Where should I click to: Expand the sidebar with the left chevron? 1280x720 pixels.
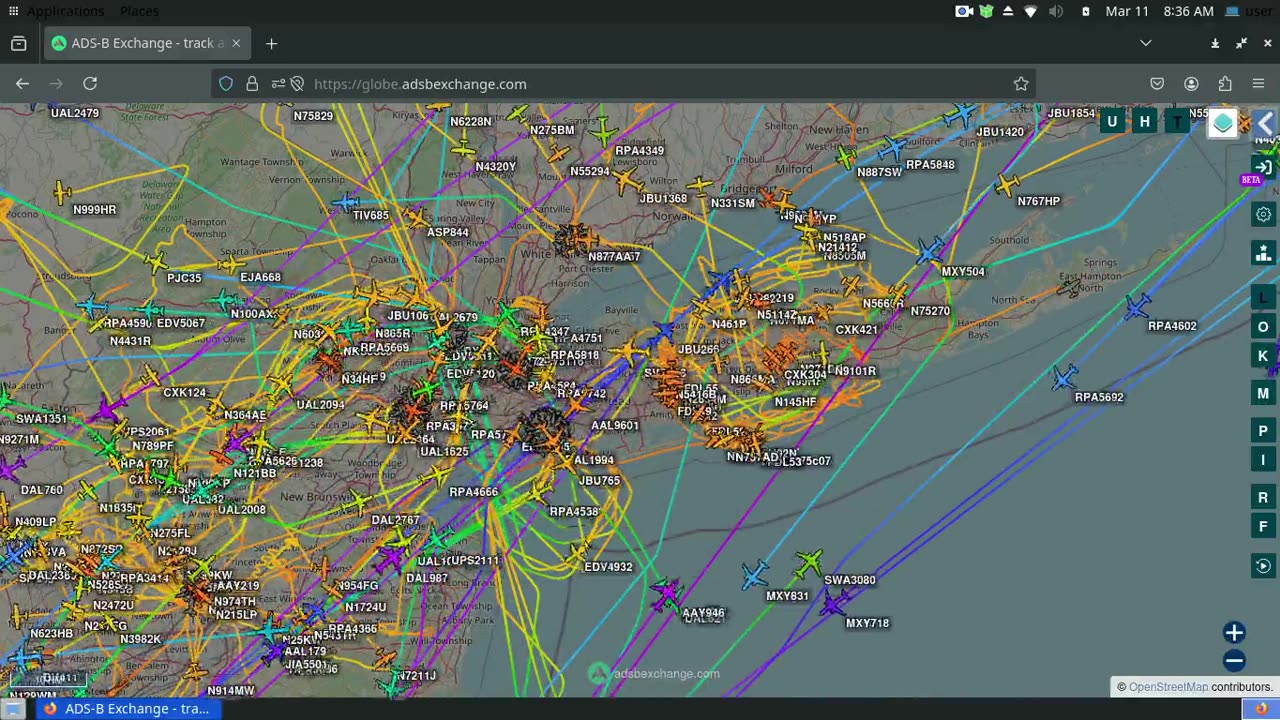pyautogui.click(x=1265, y=123)
